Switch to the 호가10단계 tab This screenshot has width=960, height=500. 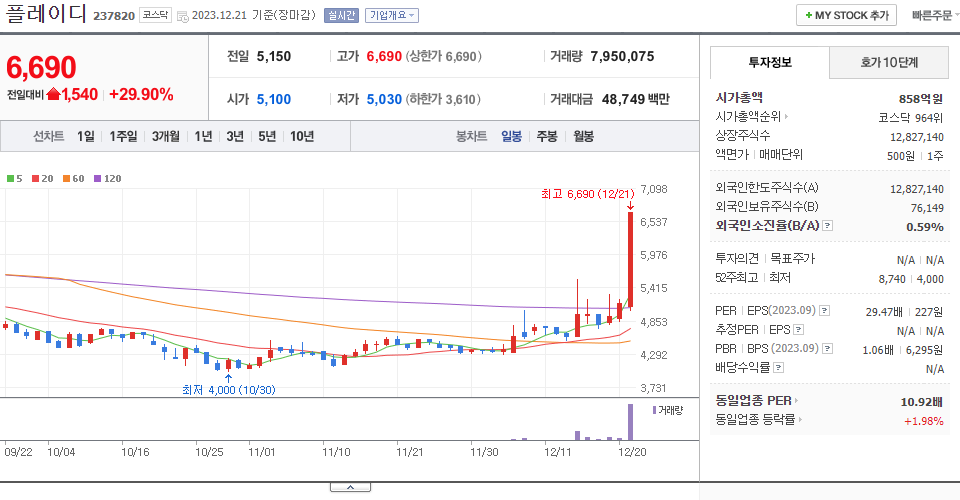(889, 62)
